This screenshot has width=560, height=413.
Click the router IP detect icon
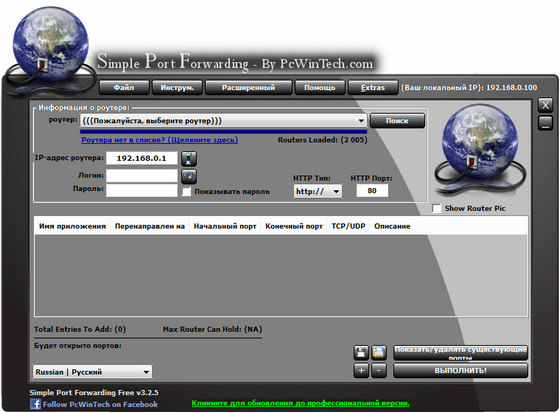coord(189,159)
